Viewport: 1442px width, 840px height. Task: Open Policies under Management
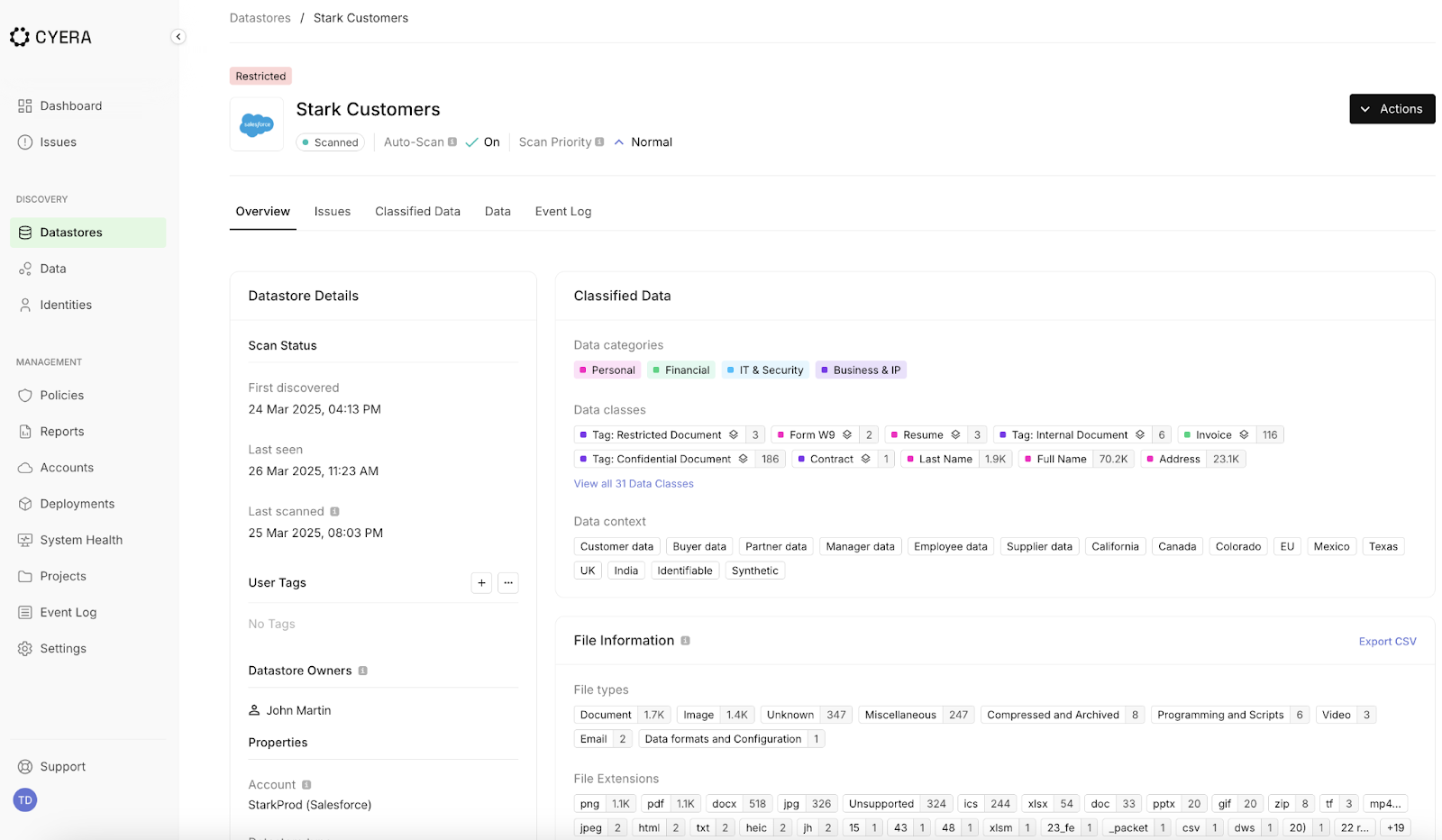click(x=62, y=395)
